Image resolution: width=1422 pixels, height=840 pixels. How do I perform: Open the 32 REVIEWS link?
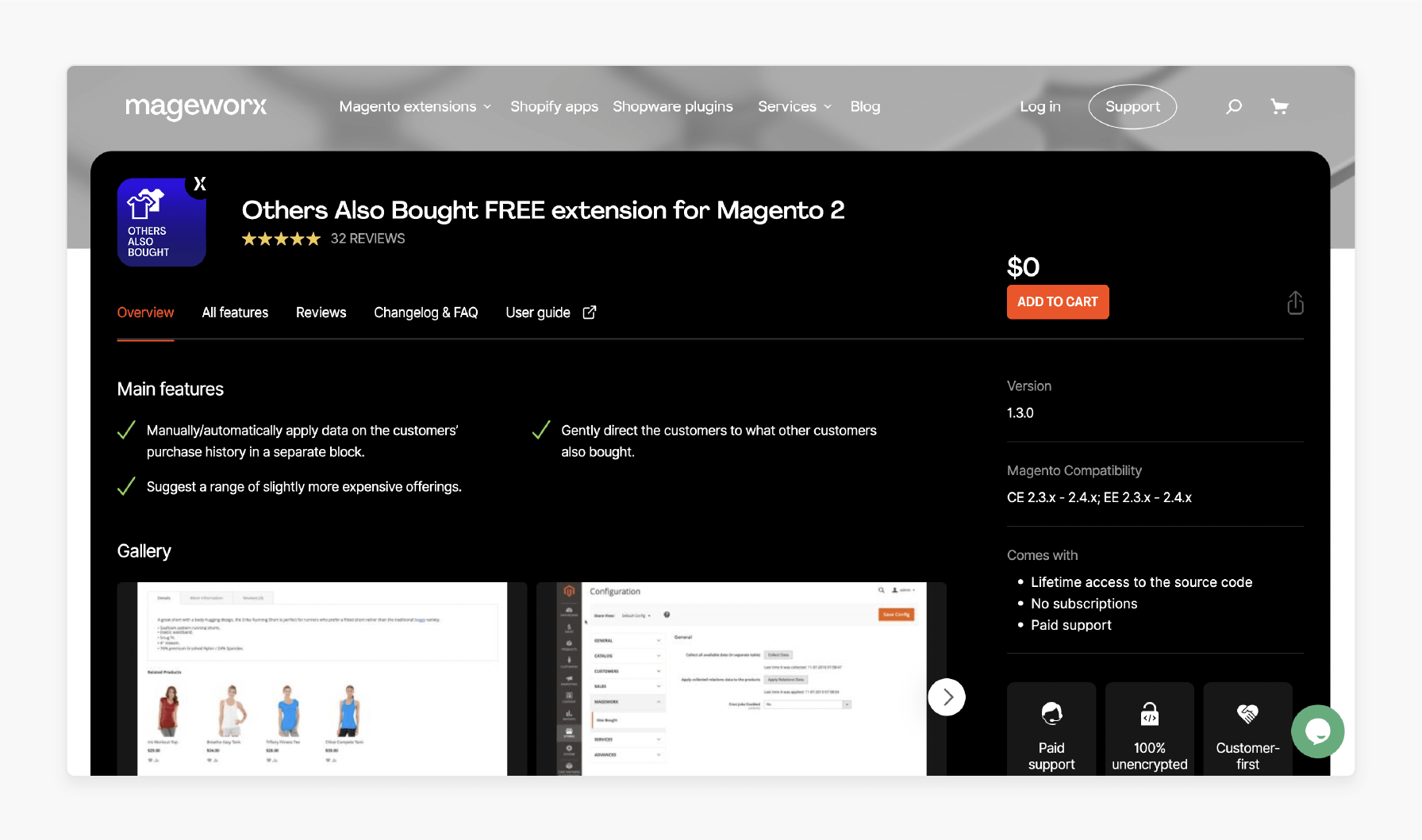367,239
